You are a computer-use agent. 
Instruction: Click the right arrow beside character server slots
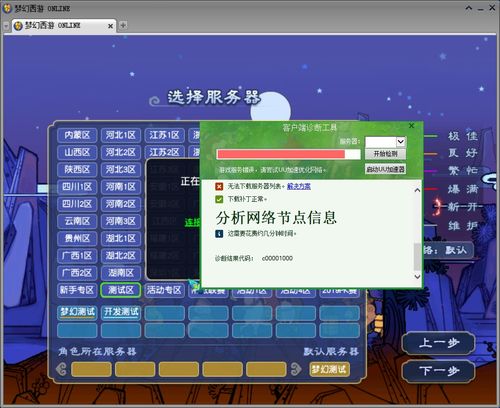(296, 369)
